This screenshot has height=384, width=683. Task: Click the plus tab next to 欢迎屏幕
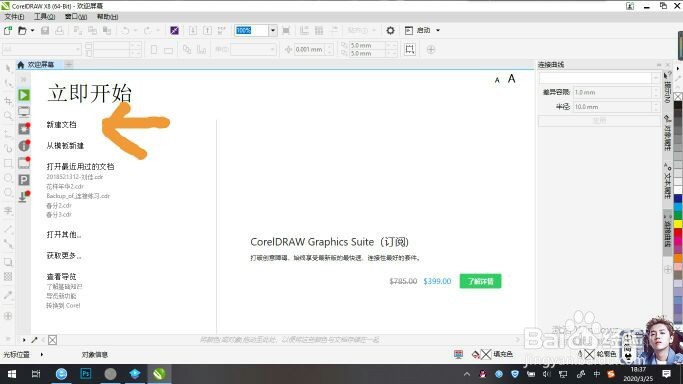[68, 64]
